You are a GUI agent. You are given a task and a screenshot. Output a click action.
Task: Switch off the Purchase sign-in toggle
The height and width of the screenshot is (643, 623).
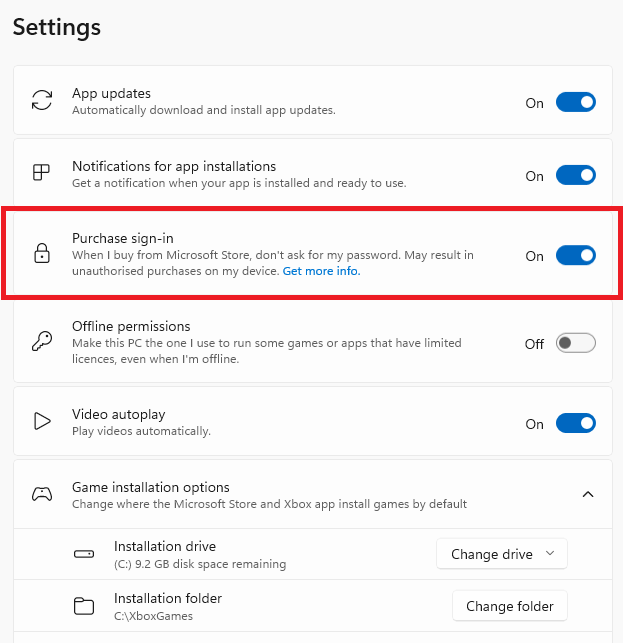coord(575,255)
